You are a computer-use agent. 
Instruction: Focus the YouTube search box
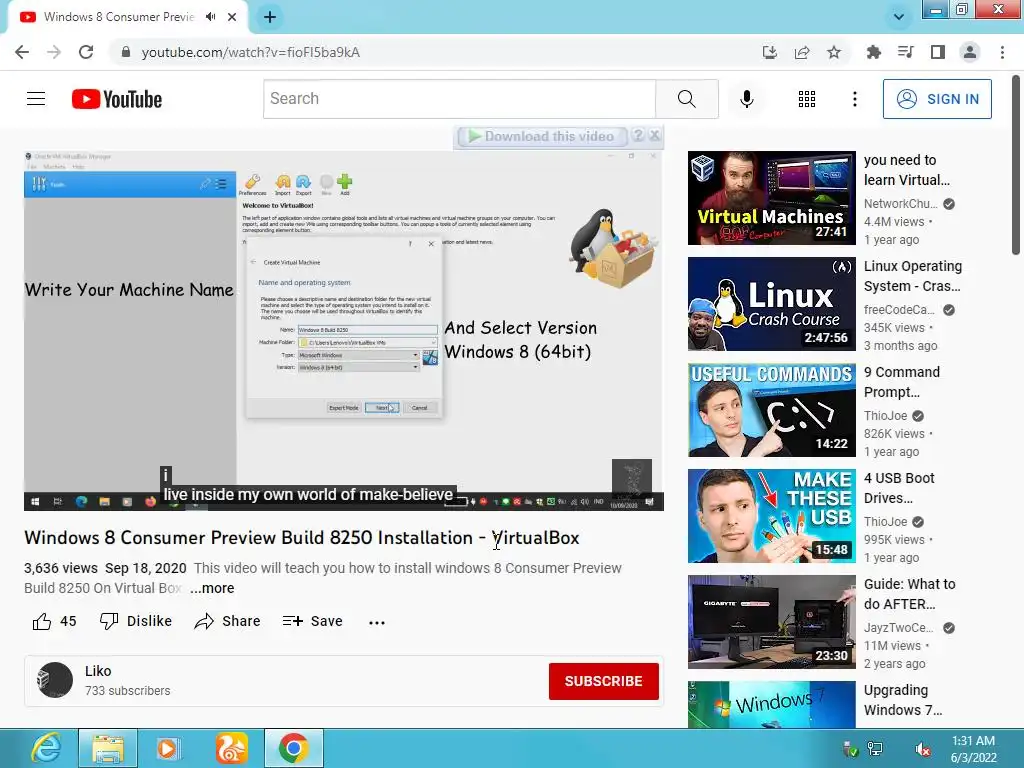460,99
